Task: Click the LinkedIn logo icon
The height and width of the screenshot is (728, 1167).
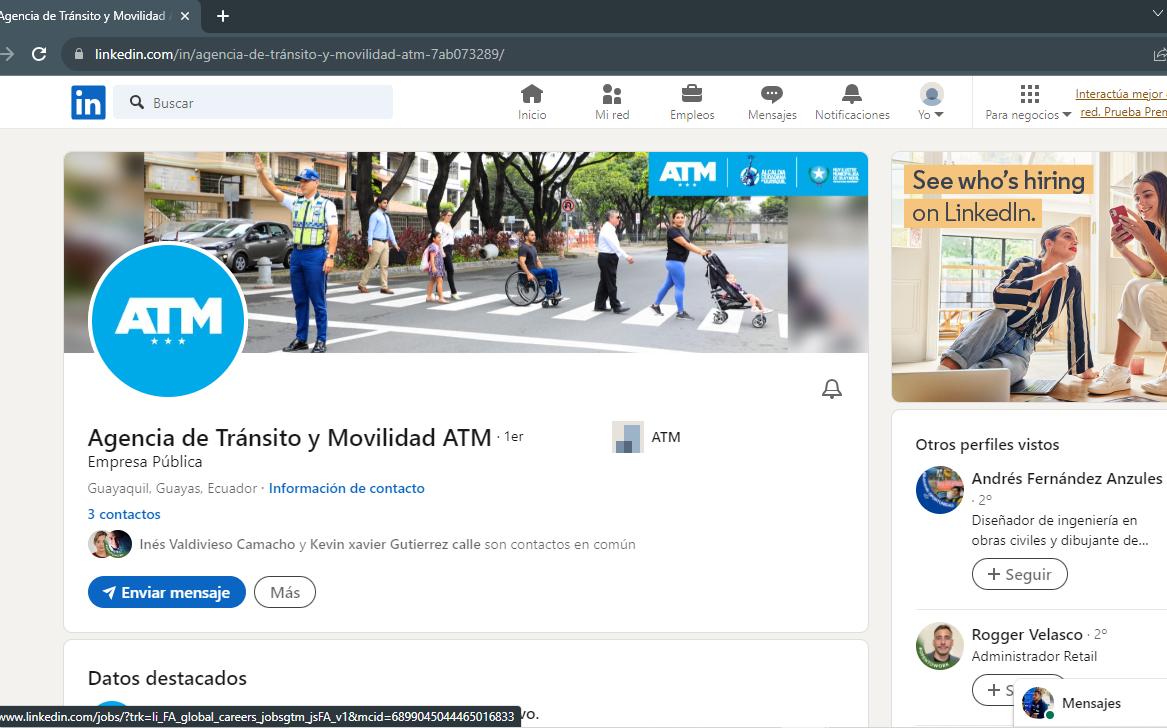Action: tap(89, 103)
